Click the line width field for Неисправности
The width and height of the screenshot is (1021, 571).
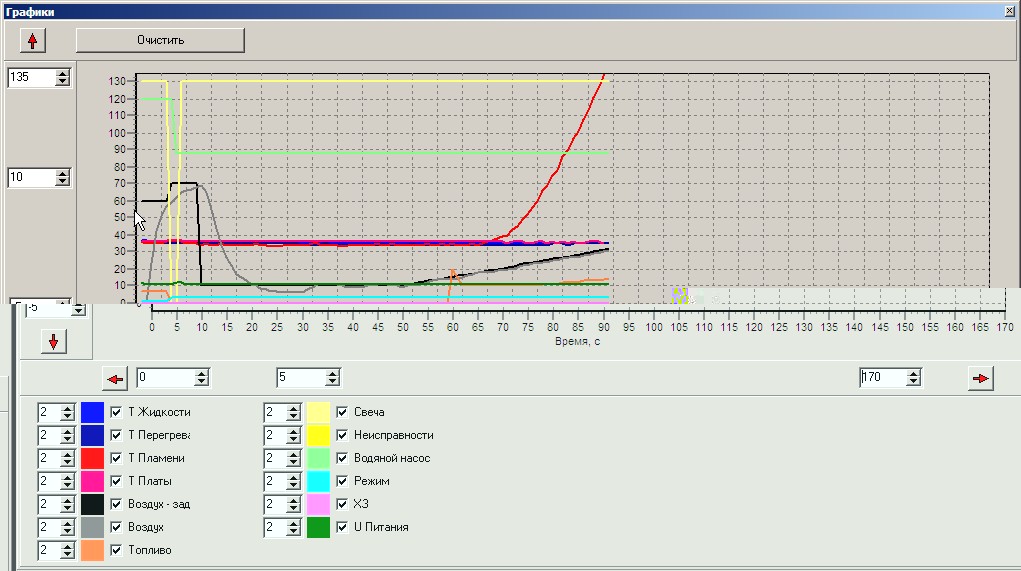point(275,435)
